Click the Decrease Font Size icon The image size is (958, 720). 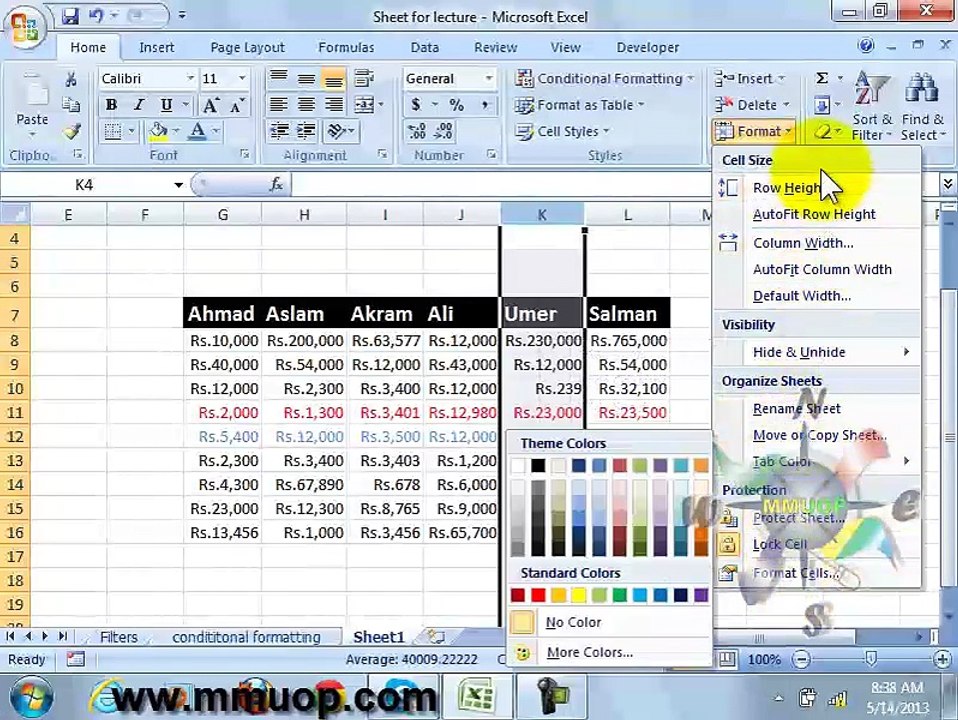pyautogui.click(x=237, y=105)
